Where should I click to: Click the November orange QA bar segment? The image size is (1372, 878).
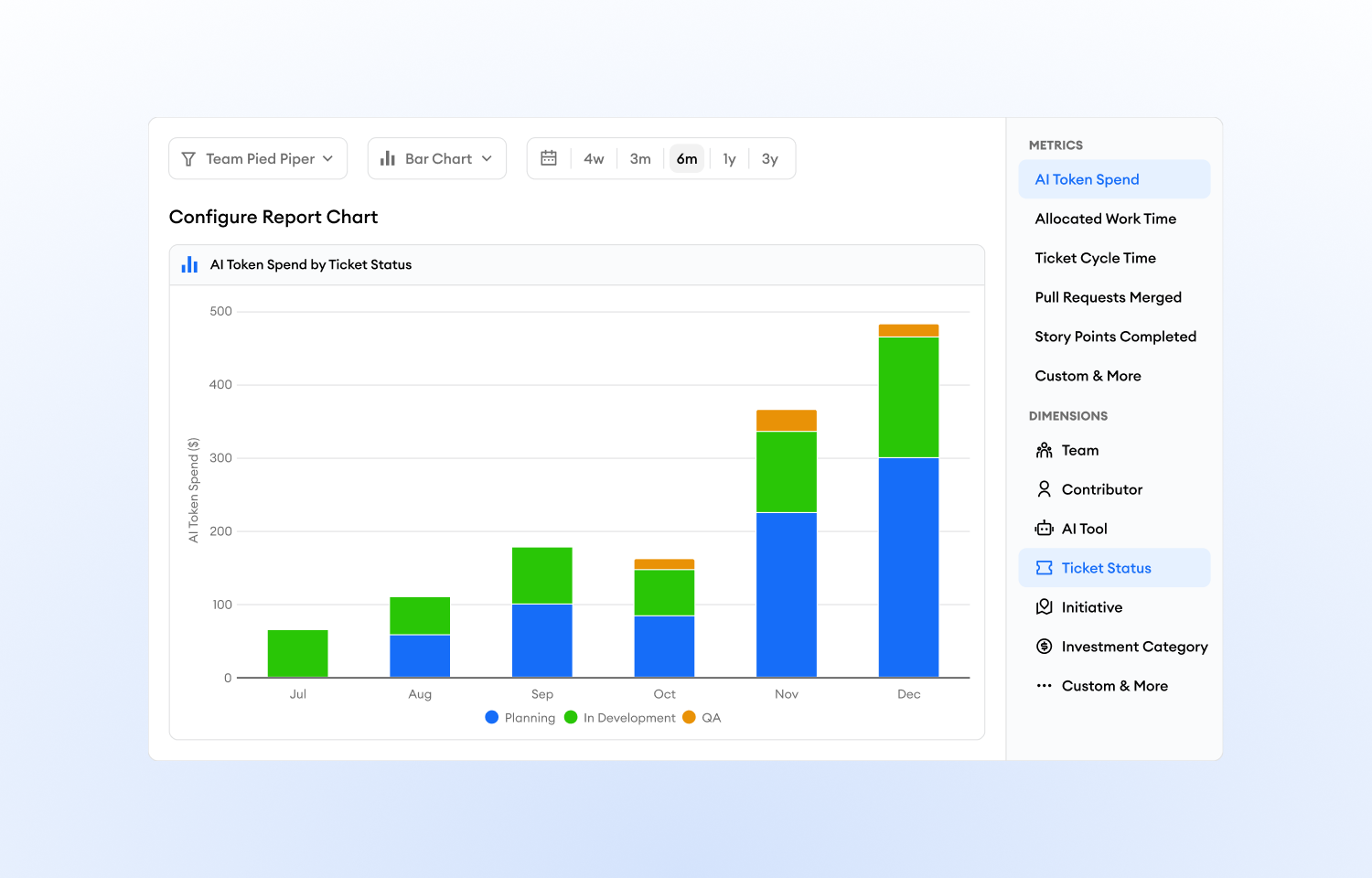pyautogui.click(x=787, y=420)
